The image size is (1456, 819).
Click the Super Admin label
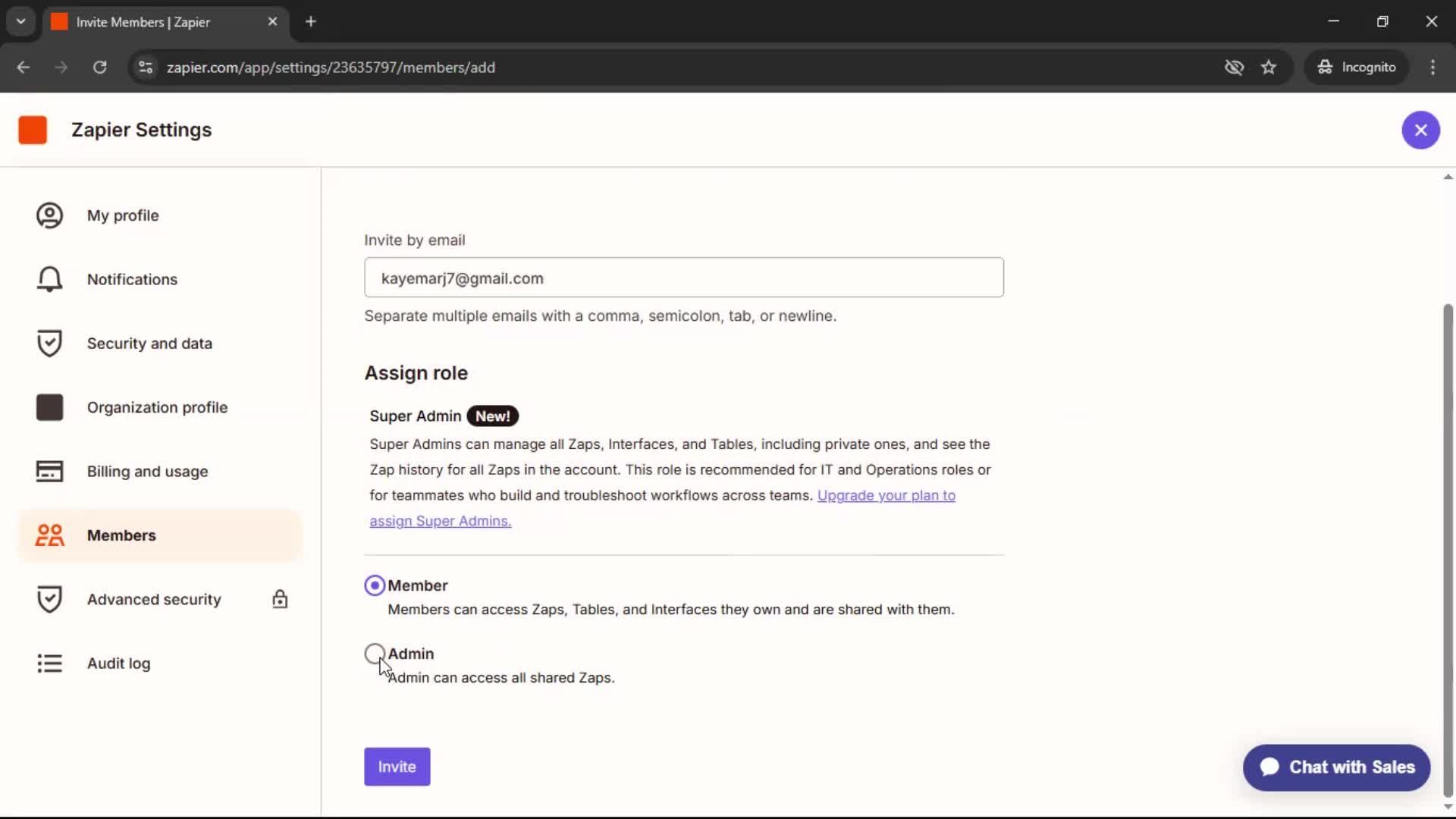(x=416, y=416)
